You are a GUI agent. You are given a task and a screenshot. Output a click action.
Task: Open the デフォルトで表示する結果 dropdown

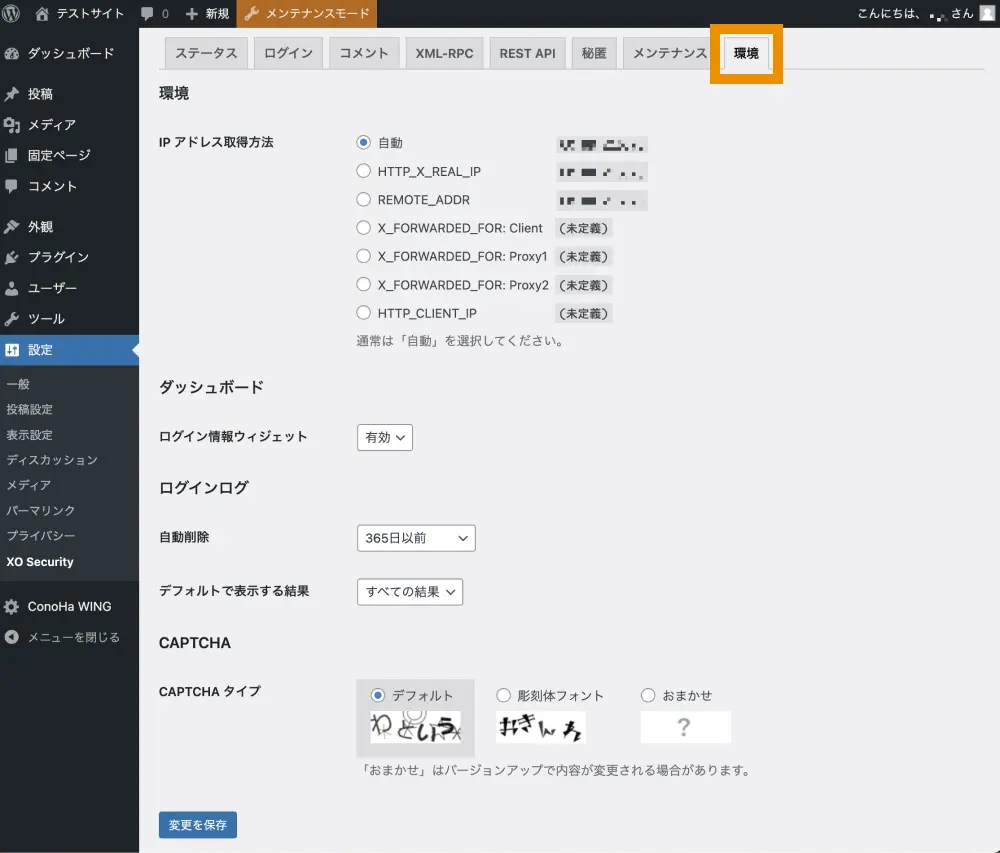tap(410, 592)
